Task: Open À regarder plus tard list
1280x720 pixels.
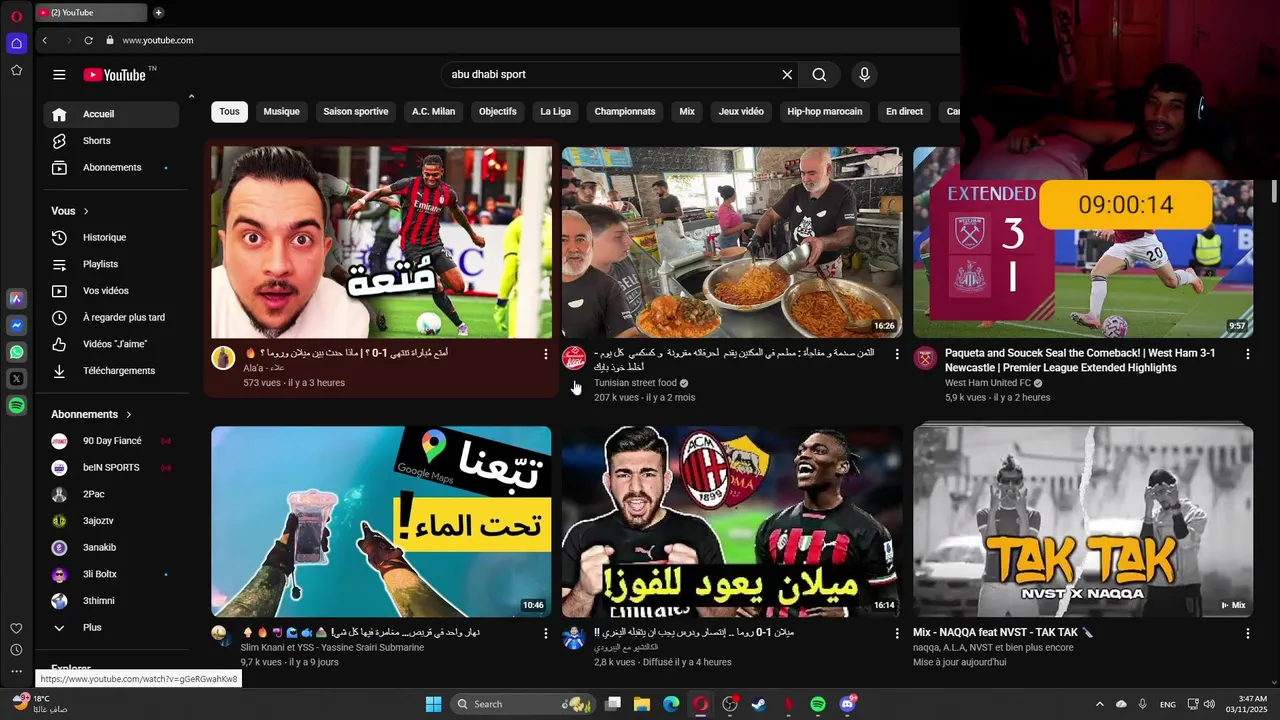Action: 111,318
